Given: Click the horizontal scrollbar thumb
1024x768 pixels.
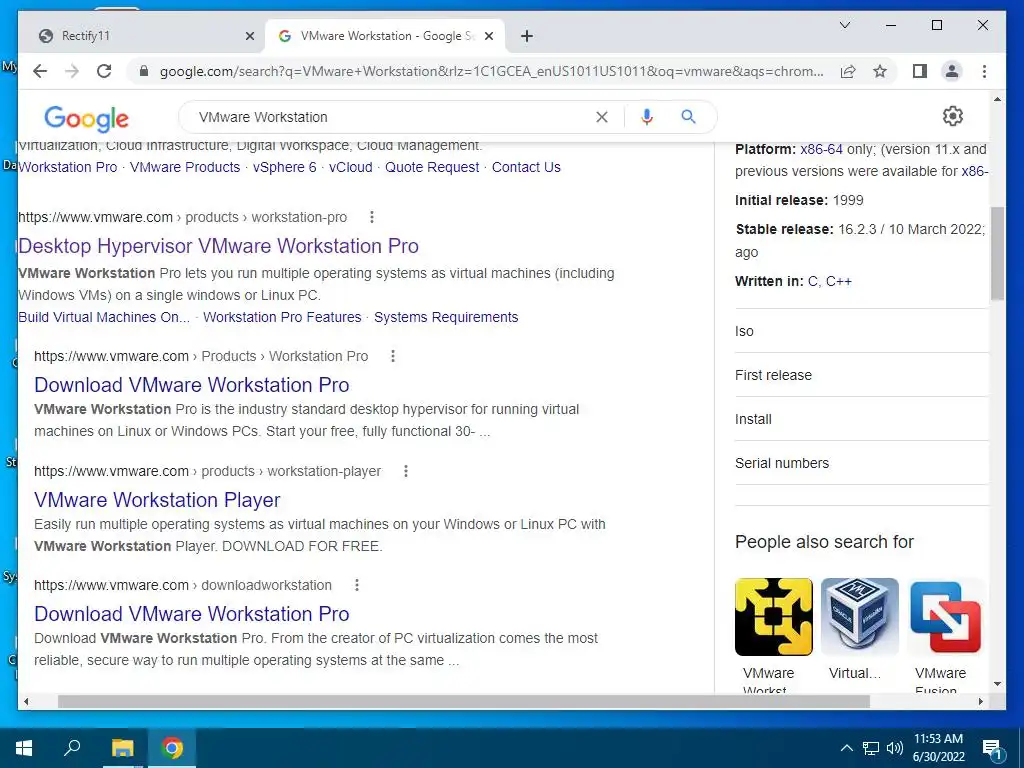Looking at the screenshot, I should (464, 701).
